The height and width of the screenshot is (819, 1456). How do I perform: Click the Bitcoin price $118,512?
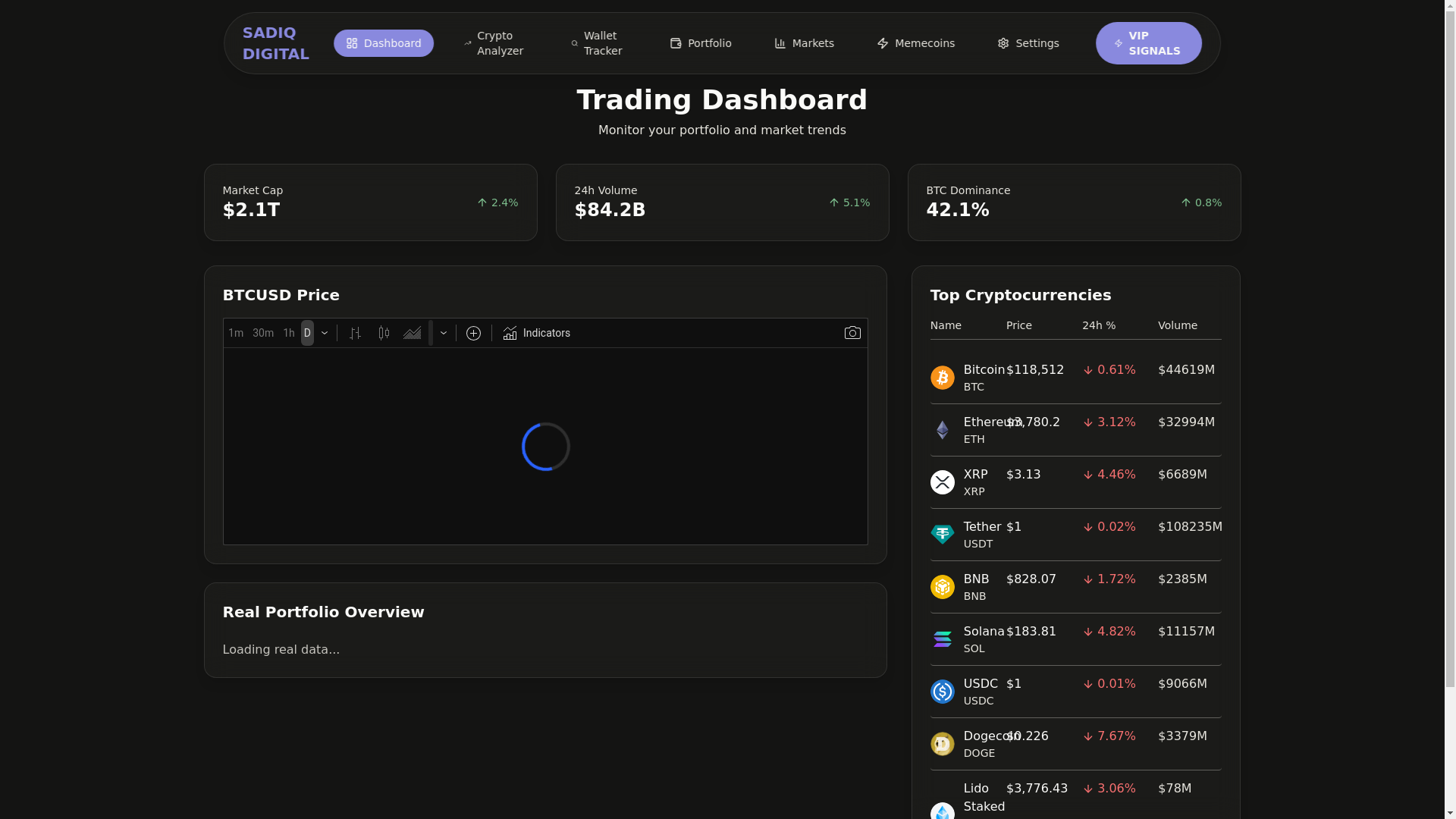coord(1035,370)
